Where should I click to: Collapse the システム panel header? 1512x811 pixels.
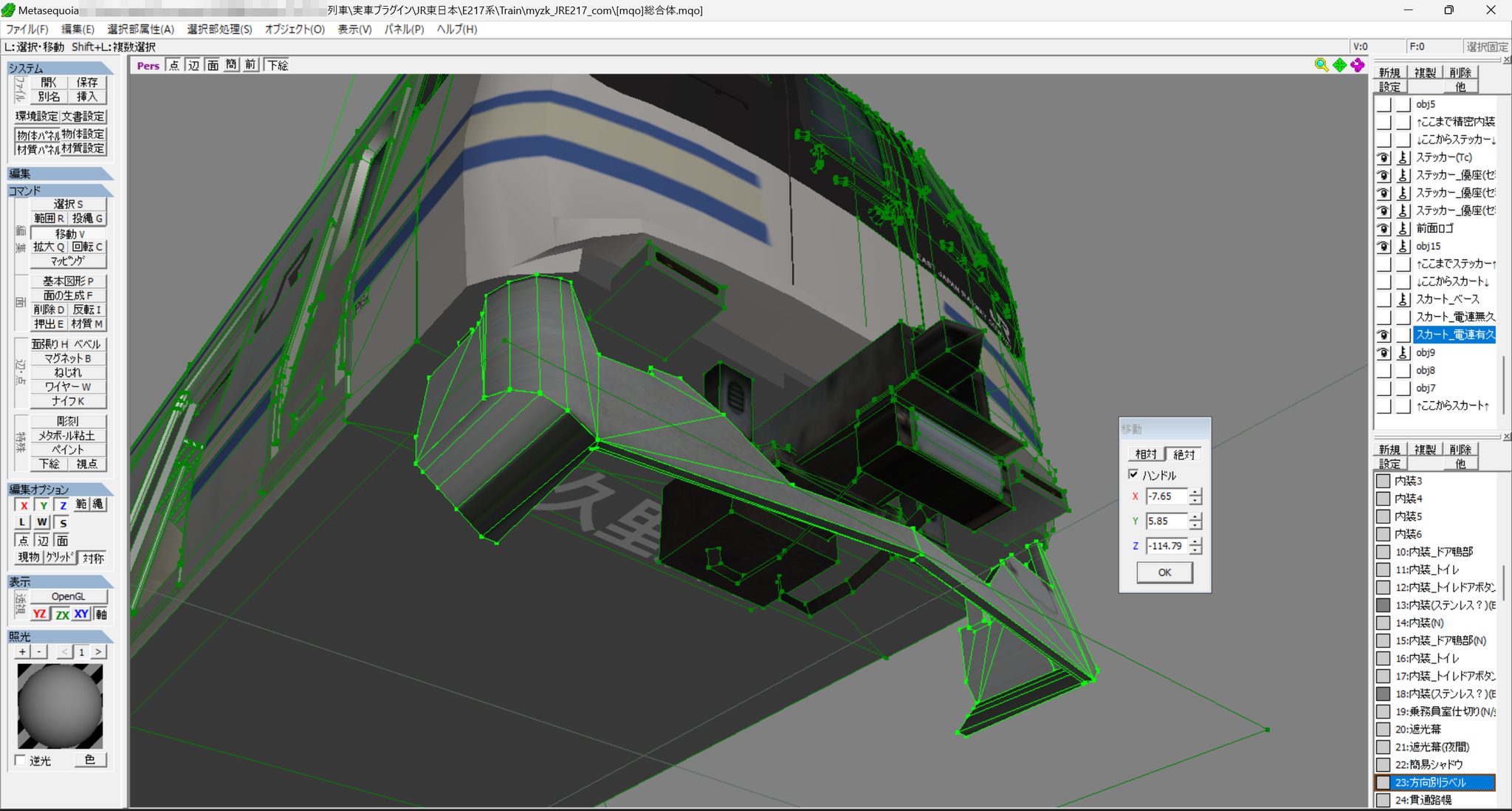[61, 68]
